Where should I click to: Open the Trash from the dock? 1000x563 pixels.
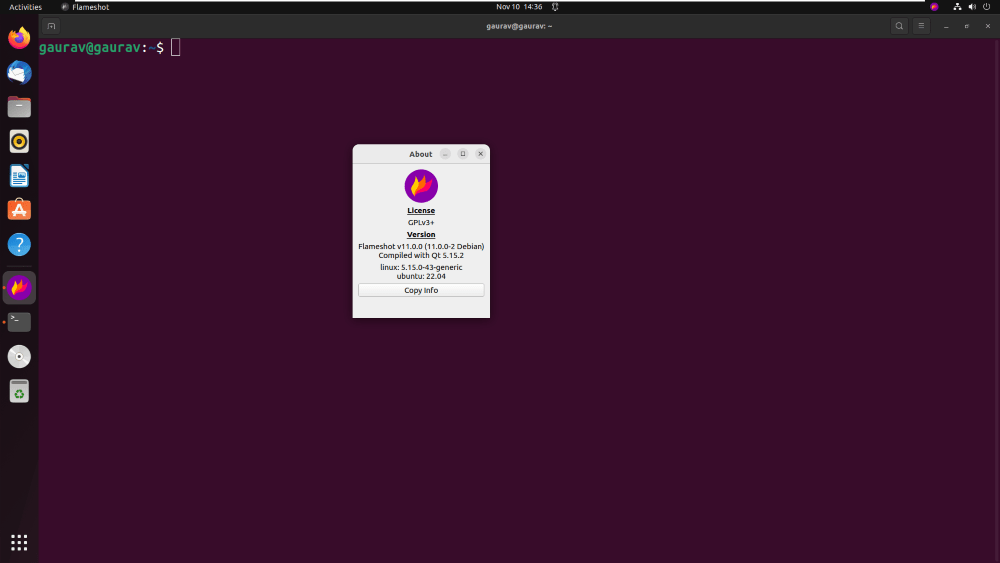[19, 391]
